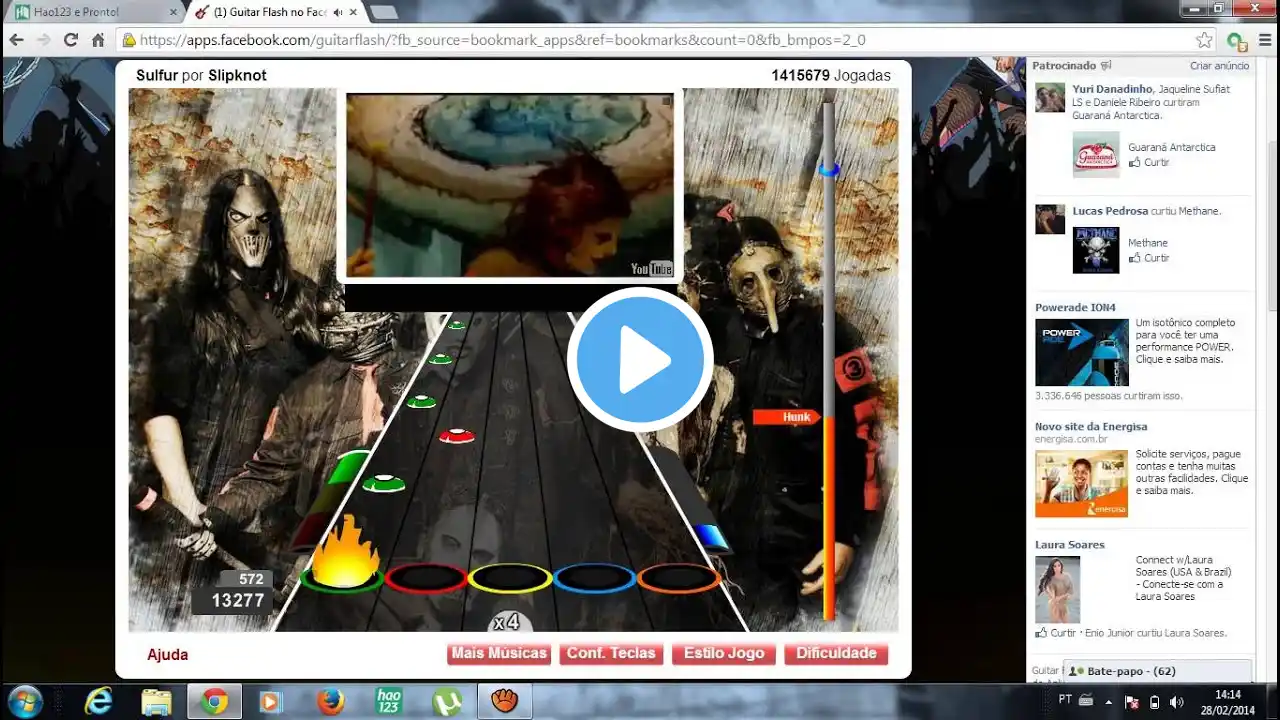Mute the tab audio speaker icon
The width and height of the screenshot is (1280, 720).
click(x=338, y=12)
